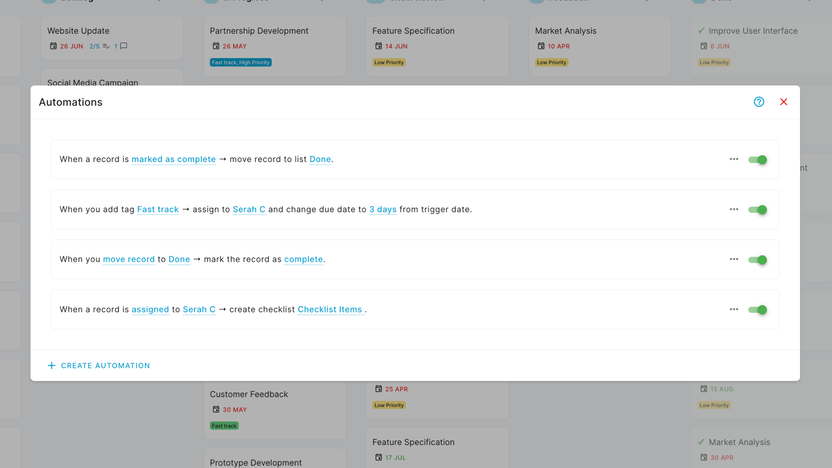Edit the 'complete' status link

[304, 259]
